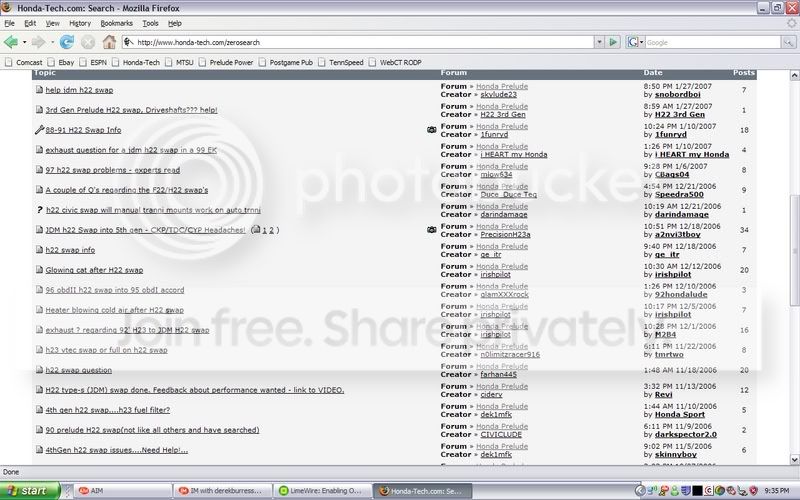Viewport: 800px width, 500px height.
Task: Click the green Go button beside address bar
Action: pos(613,42)
